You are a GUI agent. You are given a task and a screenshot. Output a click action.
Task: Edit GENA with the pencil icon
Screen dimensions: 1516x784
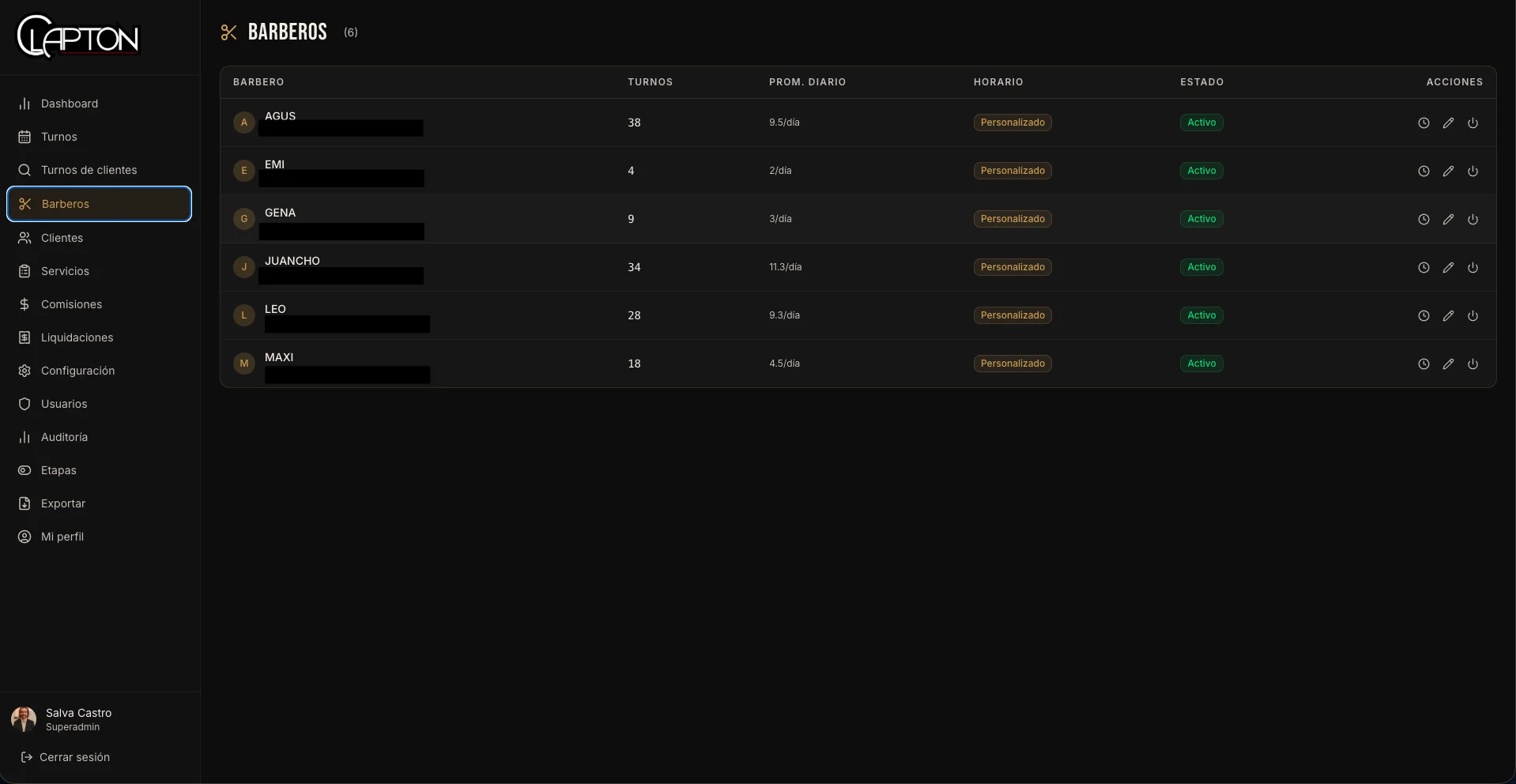click(x=1448, y=220)
